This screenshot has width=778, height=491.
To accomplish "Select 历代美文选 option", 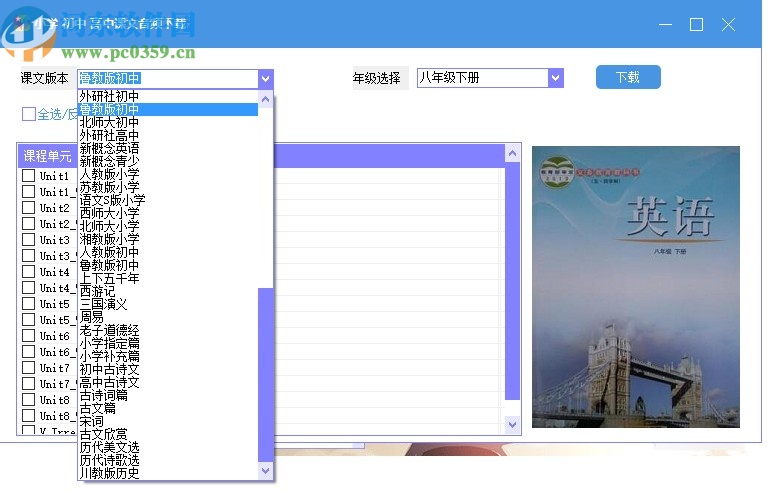I will coord(168,447).
